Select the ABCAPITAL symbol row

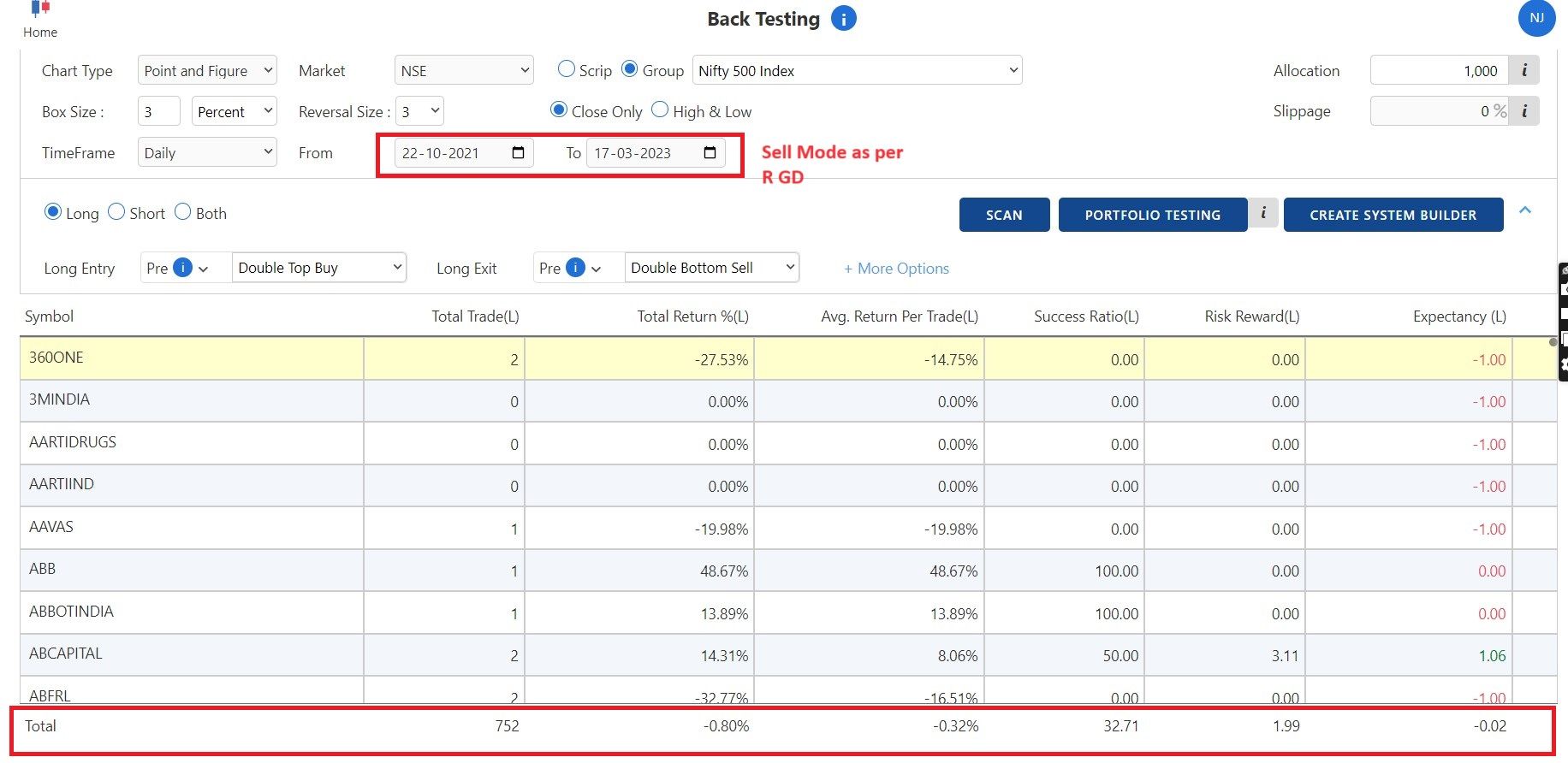[x=787, y=654]
